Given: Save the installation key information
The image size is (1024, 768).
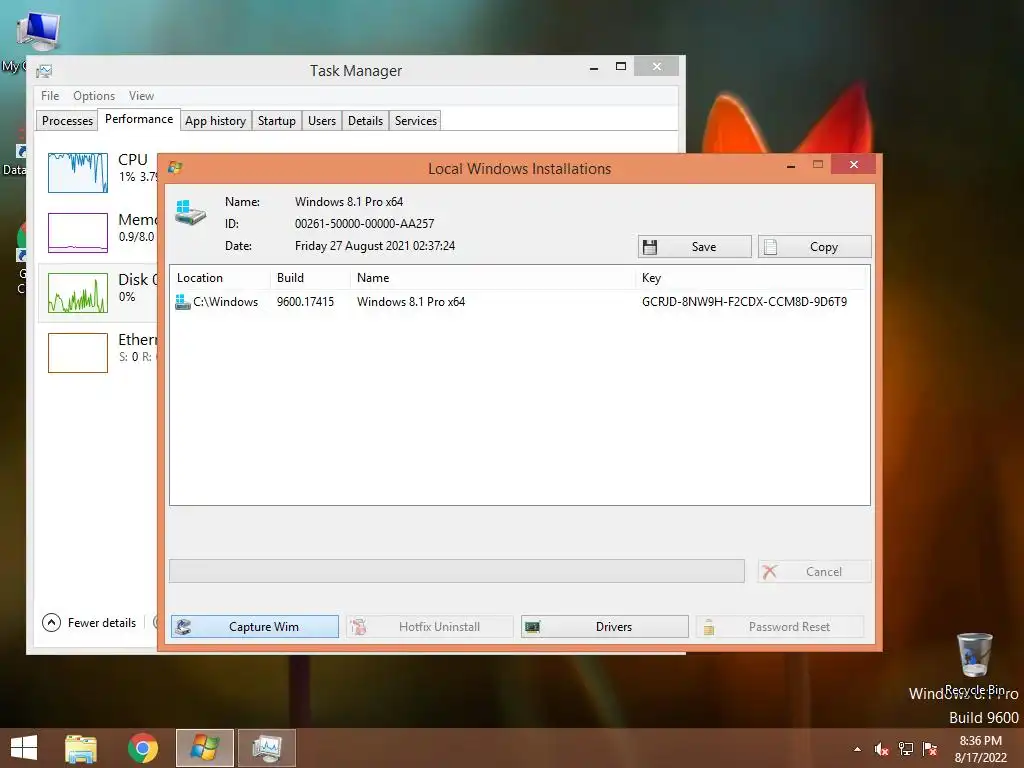Looking at the screenshot, I should pos(694,247).
